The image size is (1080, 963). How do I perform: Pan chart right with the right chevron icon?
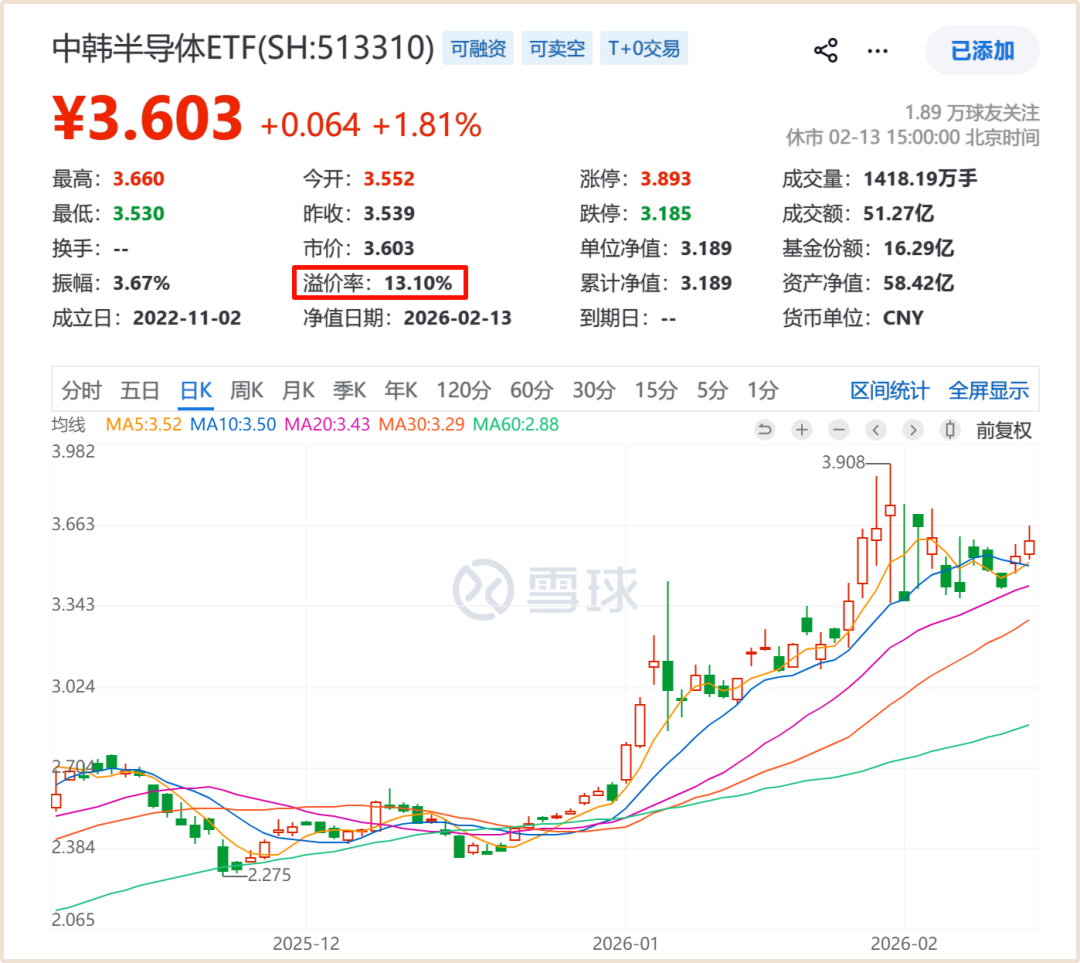[x=912, y=429]
